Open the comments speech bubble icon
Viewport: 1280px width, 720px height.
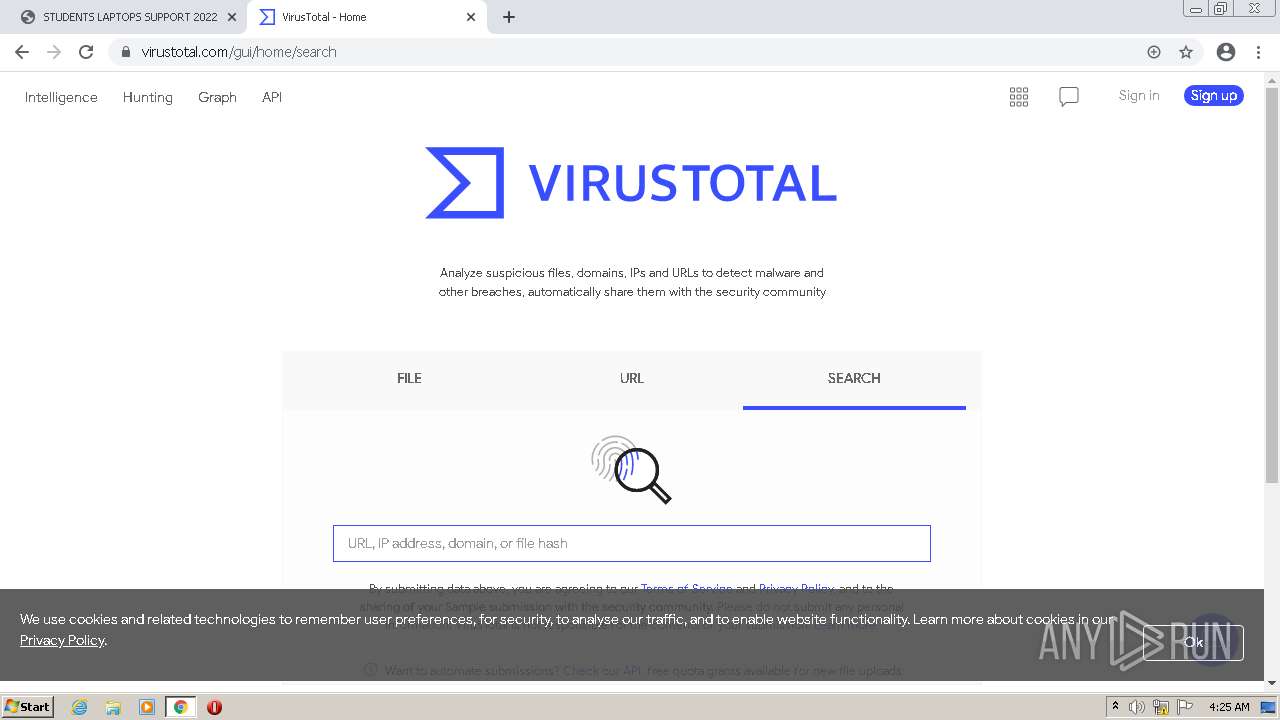pos(1069,97)
